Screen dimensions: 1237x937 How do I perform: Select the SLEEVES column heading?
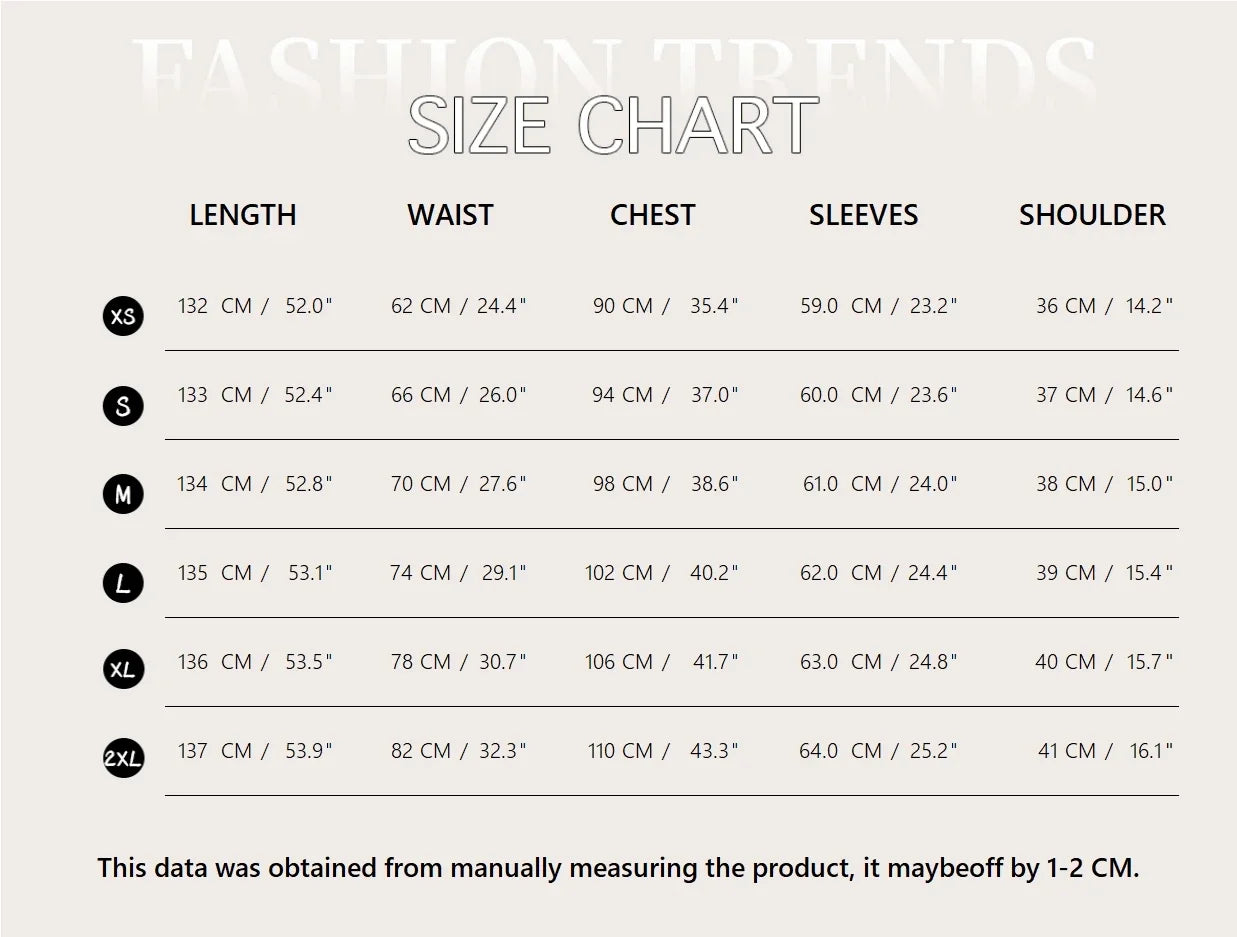click(863, 215)
